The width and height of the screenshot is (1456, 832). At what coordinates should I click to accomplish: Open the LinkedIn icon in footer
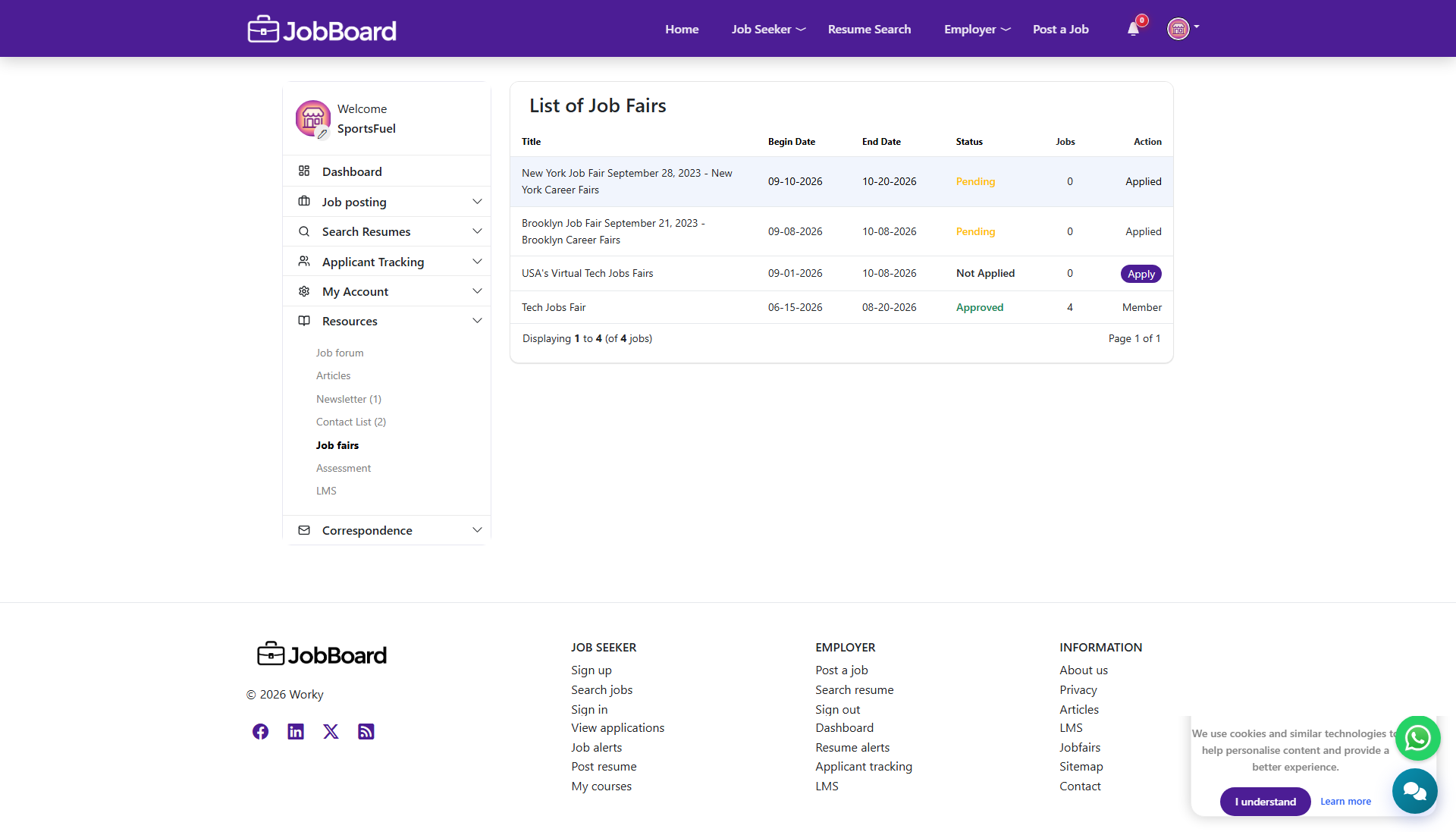click(296, 731)
